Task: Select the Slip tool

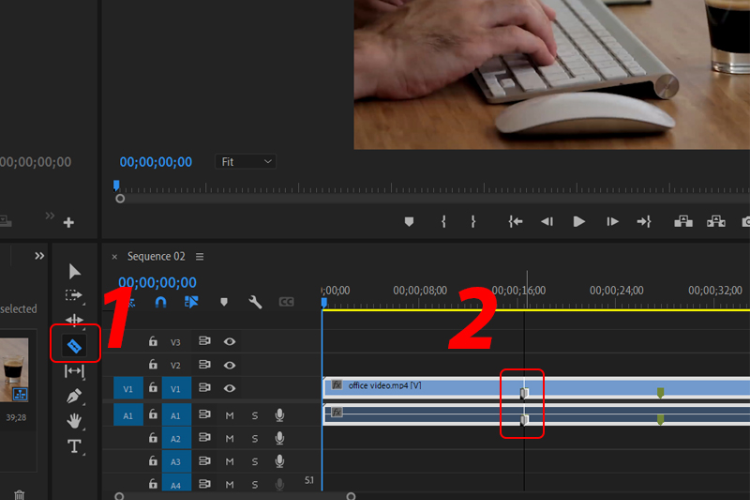Action: (74, 371)
